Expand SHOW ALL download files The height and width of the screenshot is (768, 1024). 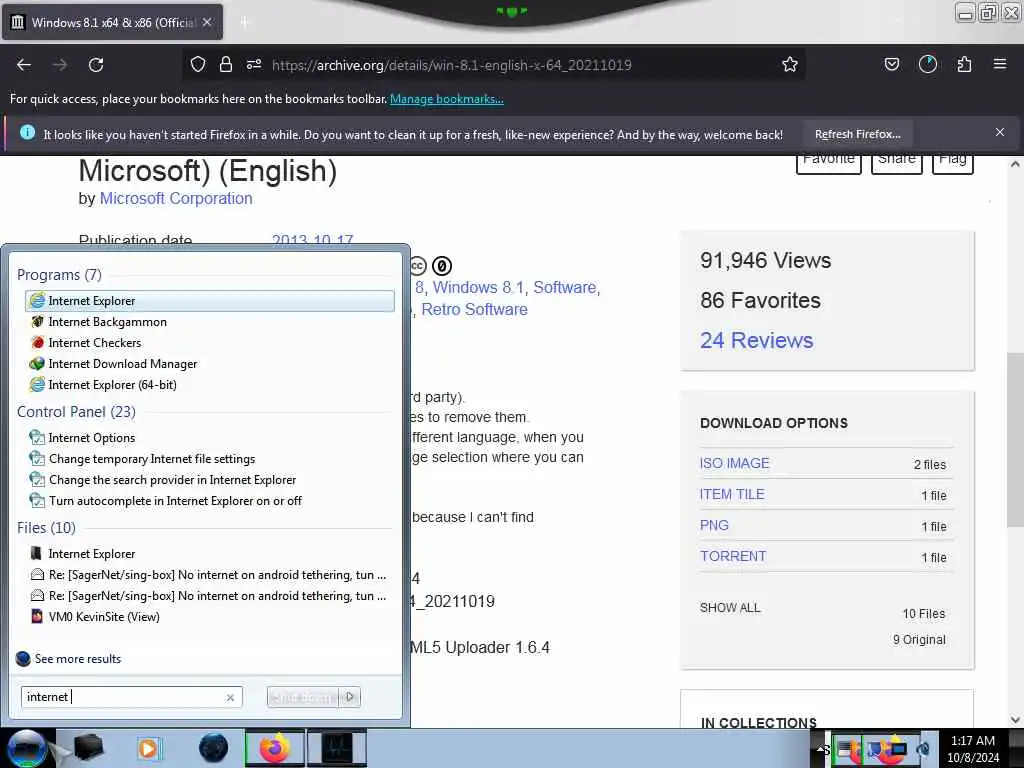(x=729, y=608)
